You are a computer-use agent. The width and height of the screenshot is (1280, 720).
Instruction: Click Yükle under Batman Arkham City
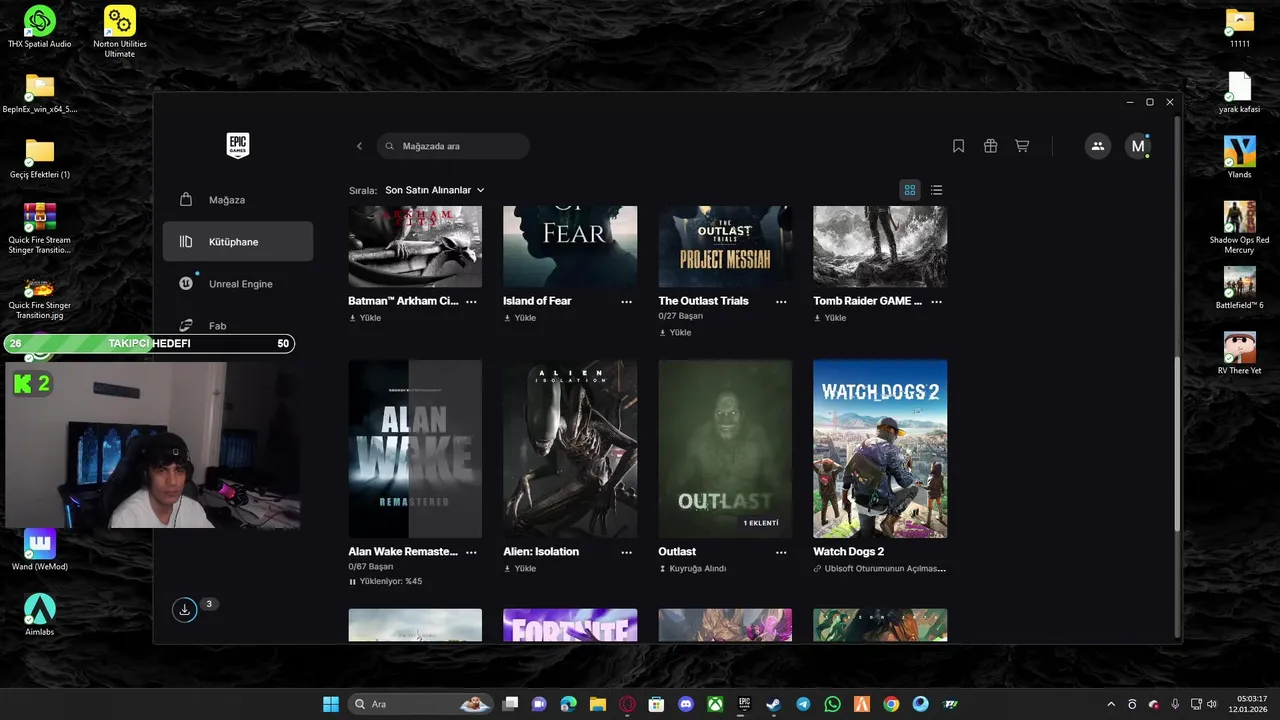(x=364, y=318)
